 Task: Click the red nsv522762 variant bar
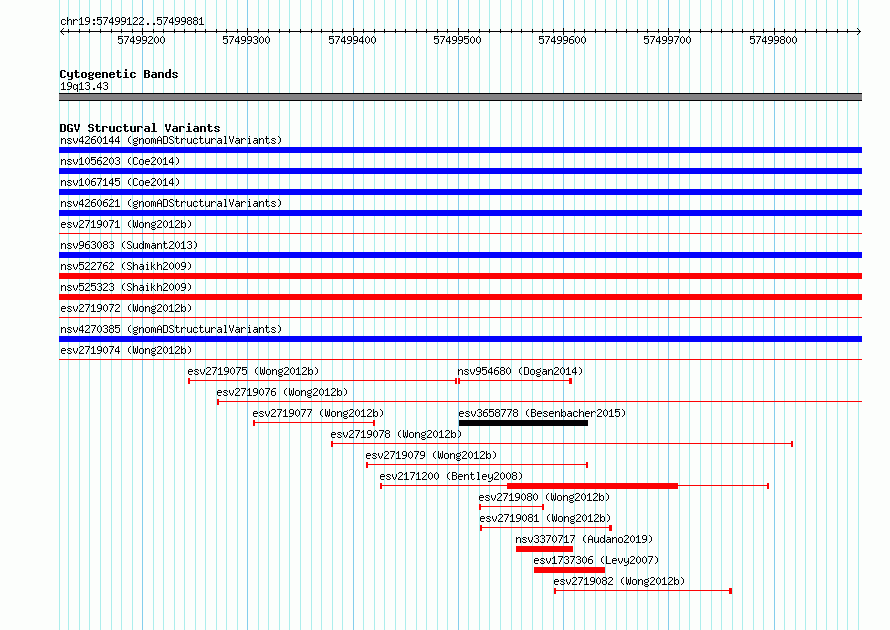(x=460, y=276)
